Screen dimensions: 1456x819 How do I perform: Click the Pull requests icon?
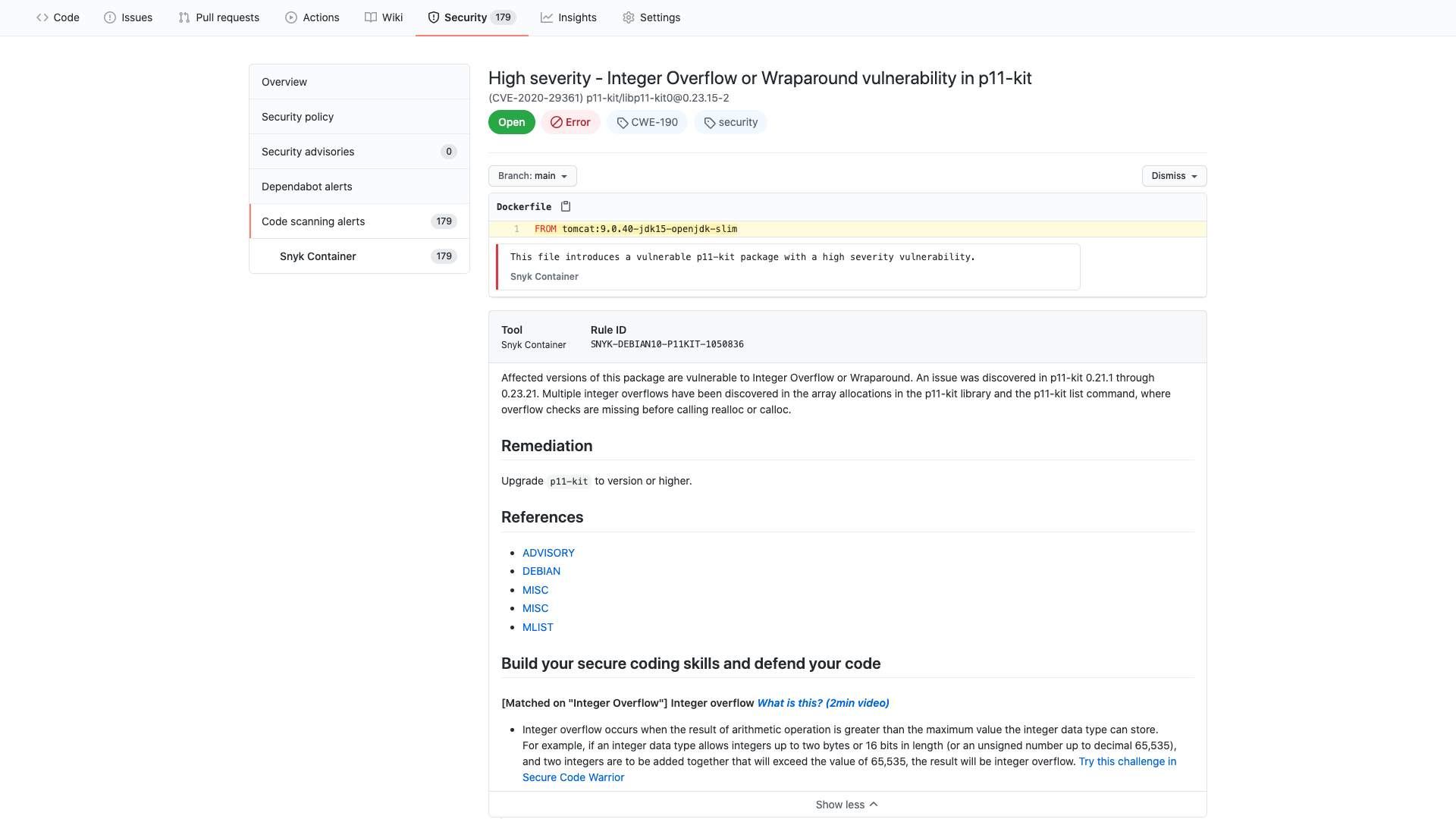pos(184,17)
